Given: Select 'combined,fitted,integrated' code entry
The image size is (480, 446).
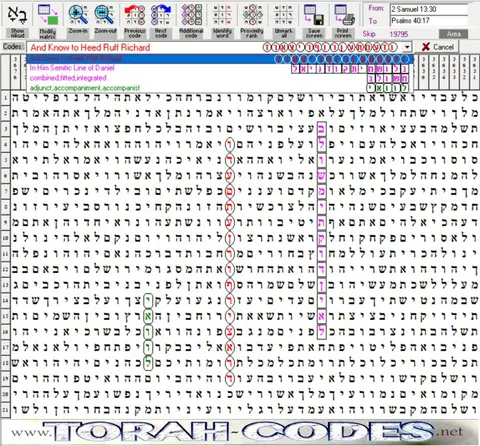Looking at the screenshot, I should (220, 78).
